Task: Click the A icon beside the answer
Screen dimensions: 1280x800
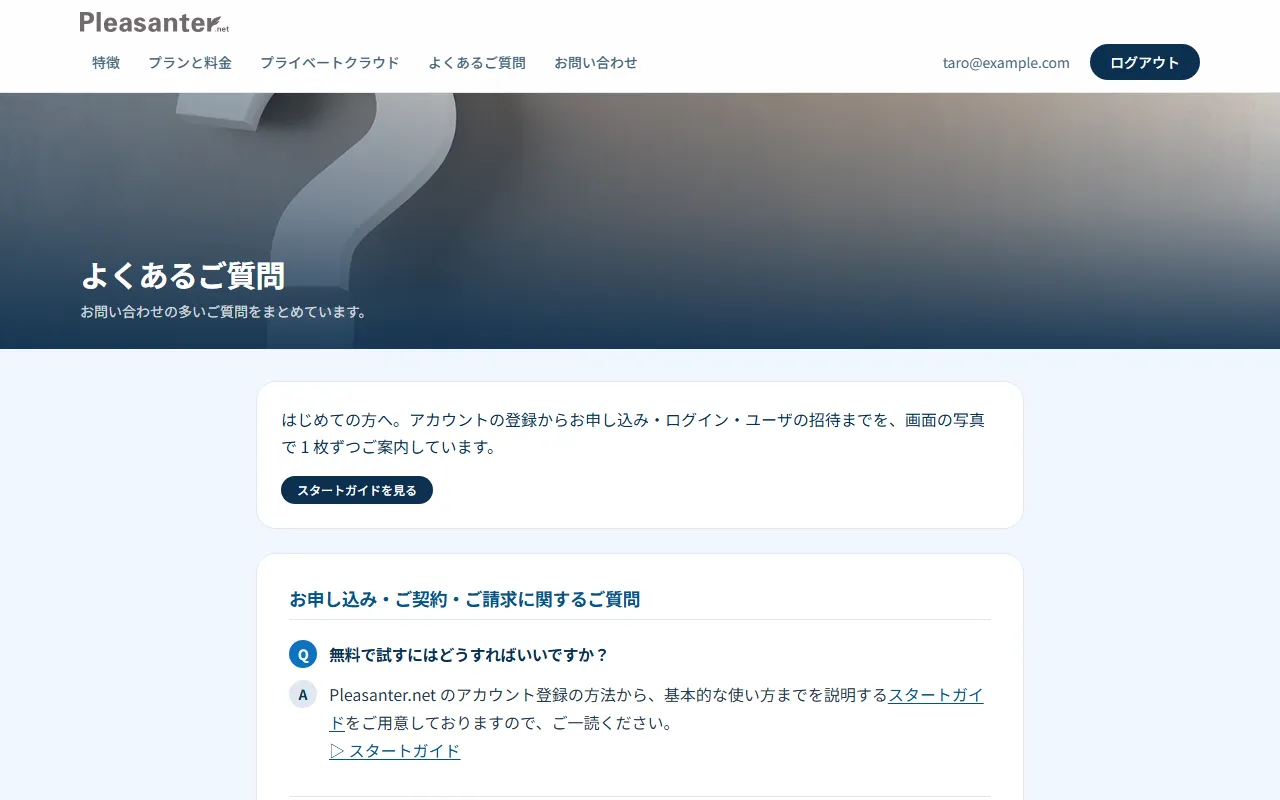Action: [303, 694]
